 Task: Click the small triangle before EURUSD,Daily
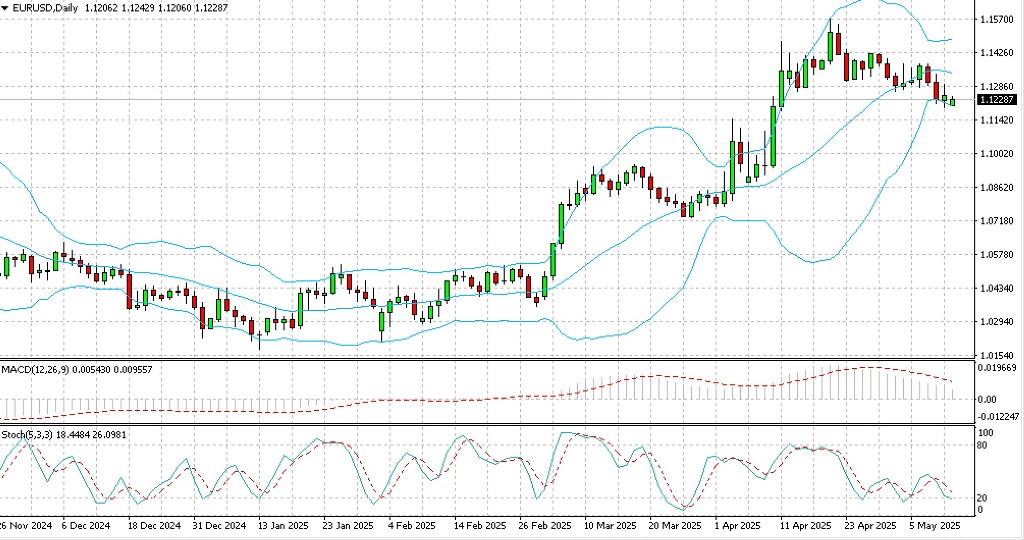pos(6,8)
